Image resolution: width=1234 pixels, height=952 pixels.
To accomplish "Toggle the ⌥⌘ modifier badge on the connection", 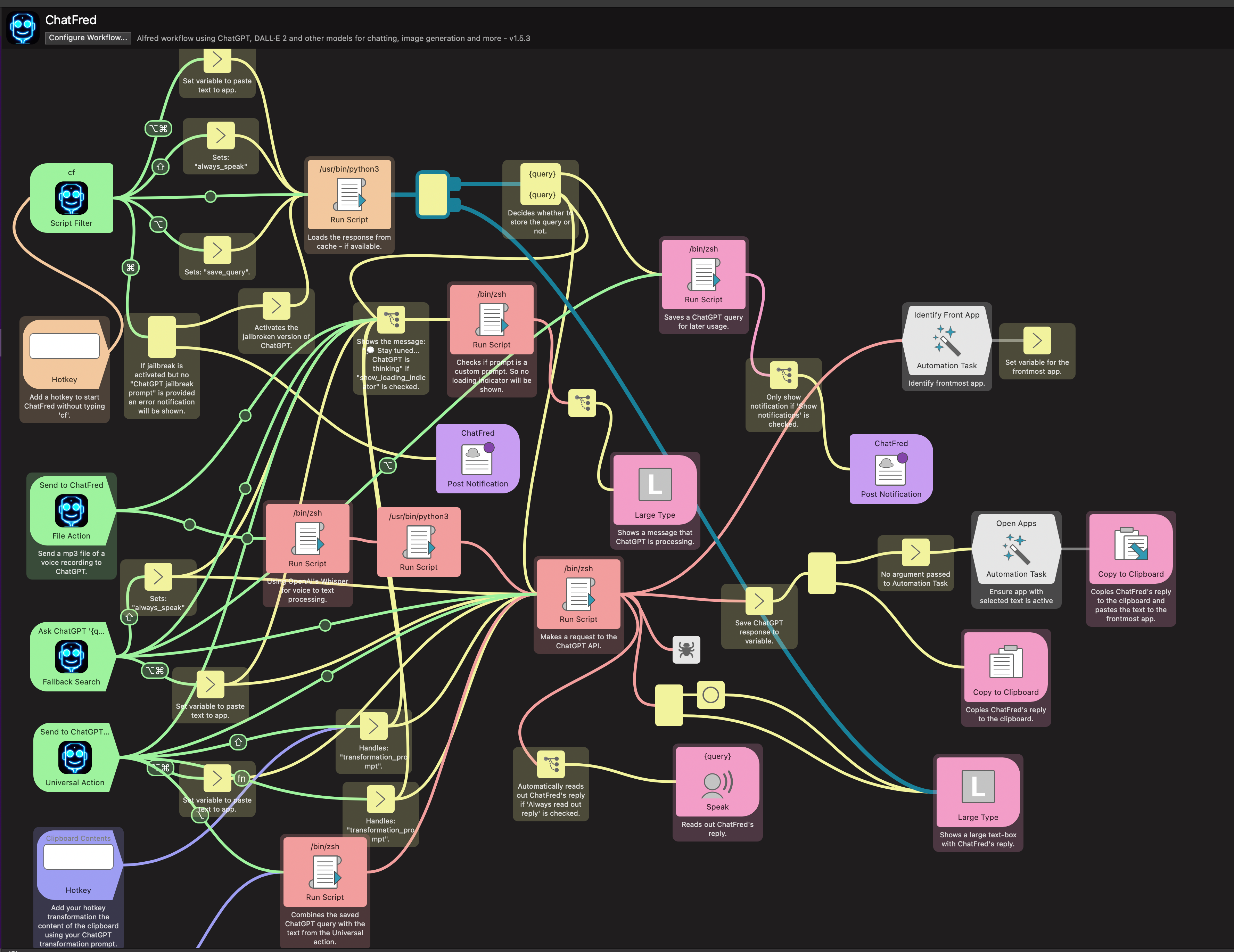I will pos(159,129).
